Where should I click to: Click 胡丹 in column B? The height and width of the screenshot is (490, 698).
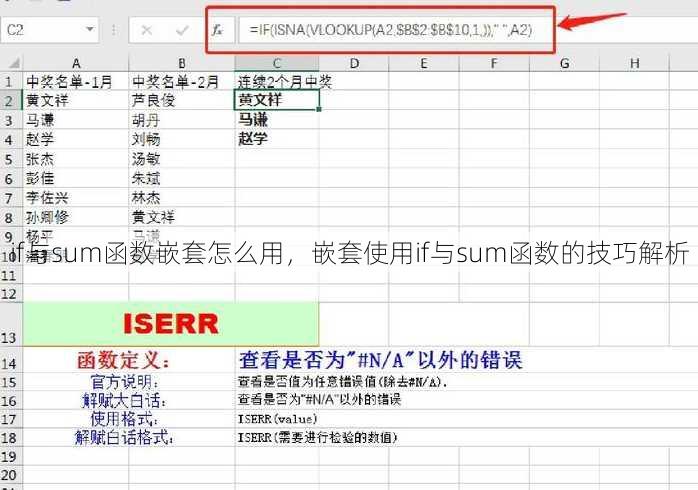(x=182, y=120)
